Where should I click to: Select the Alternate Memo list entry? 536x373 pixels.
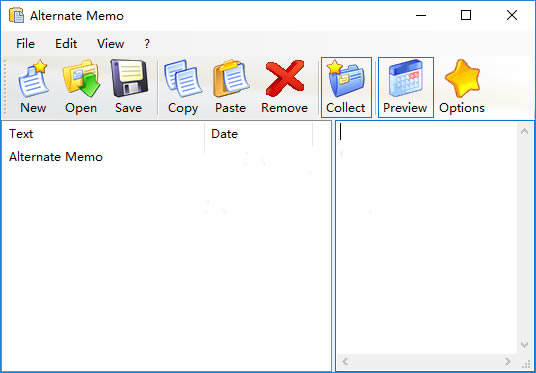pos(56,157)
